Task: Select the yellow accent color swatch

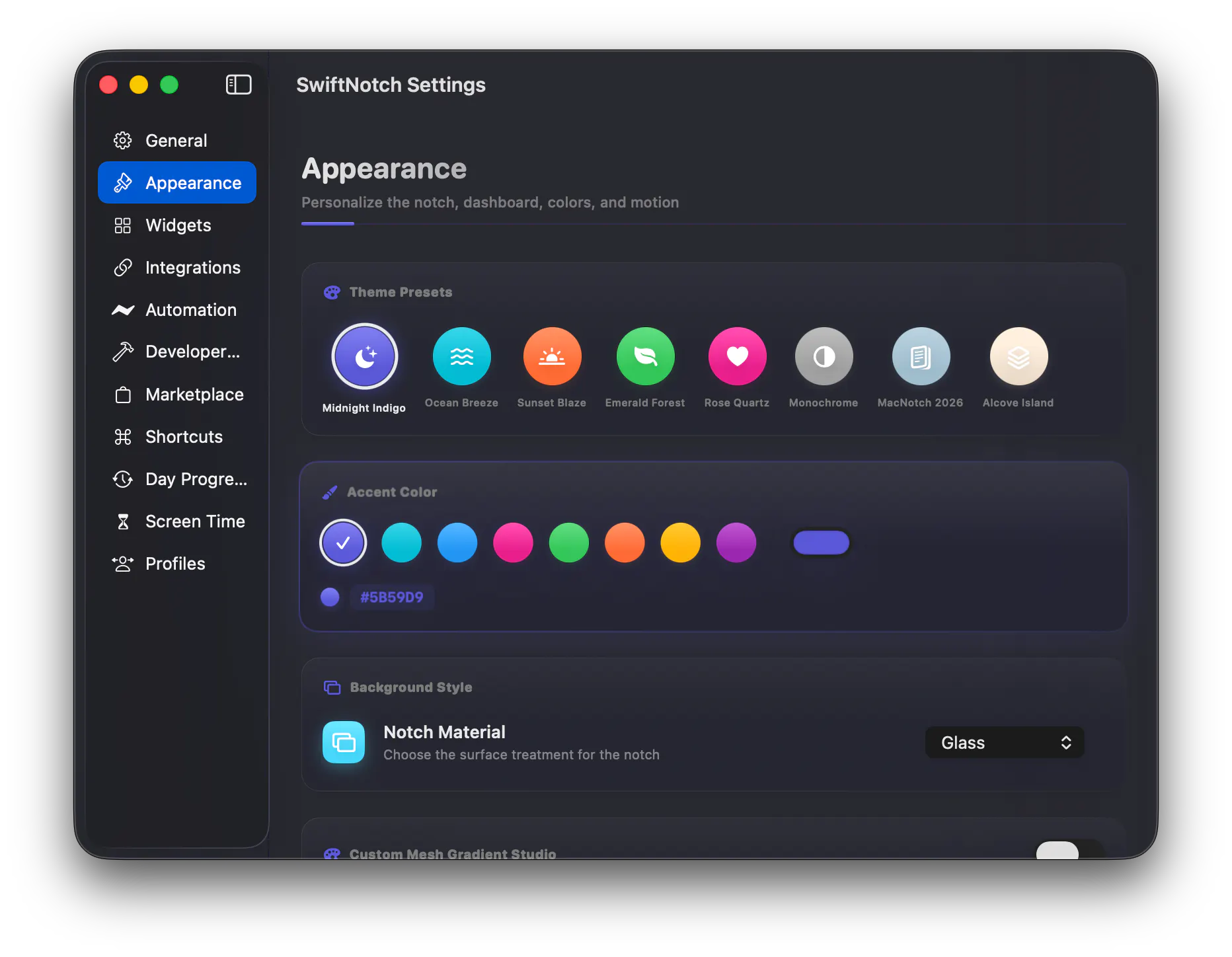Action: coord(680,543)
